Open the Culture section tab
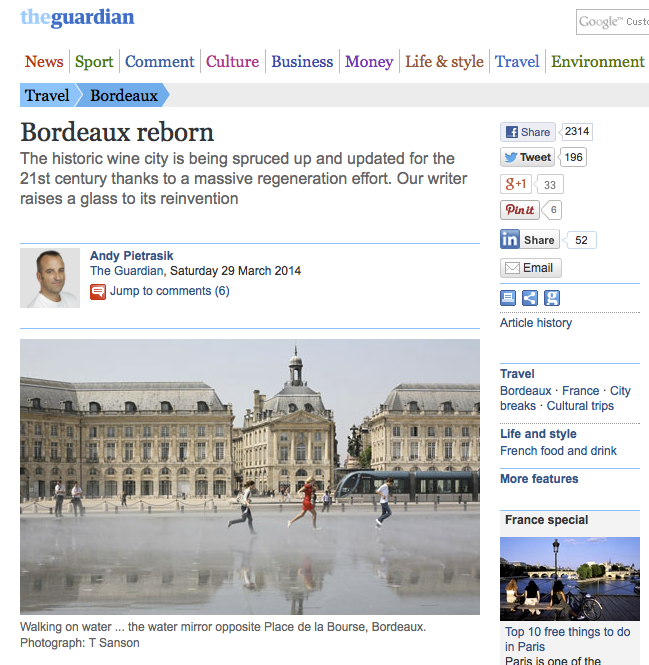649x665 pixels. [x=232, y=61]
